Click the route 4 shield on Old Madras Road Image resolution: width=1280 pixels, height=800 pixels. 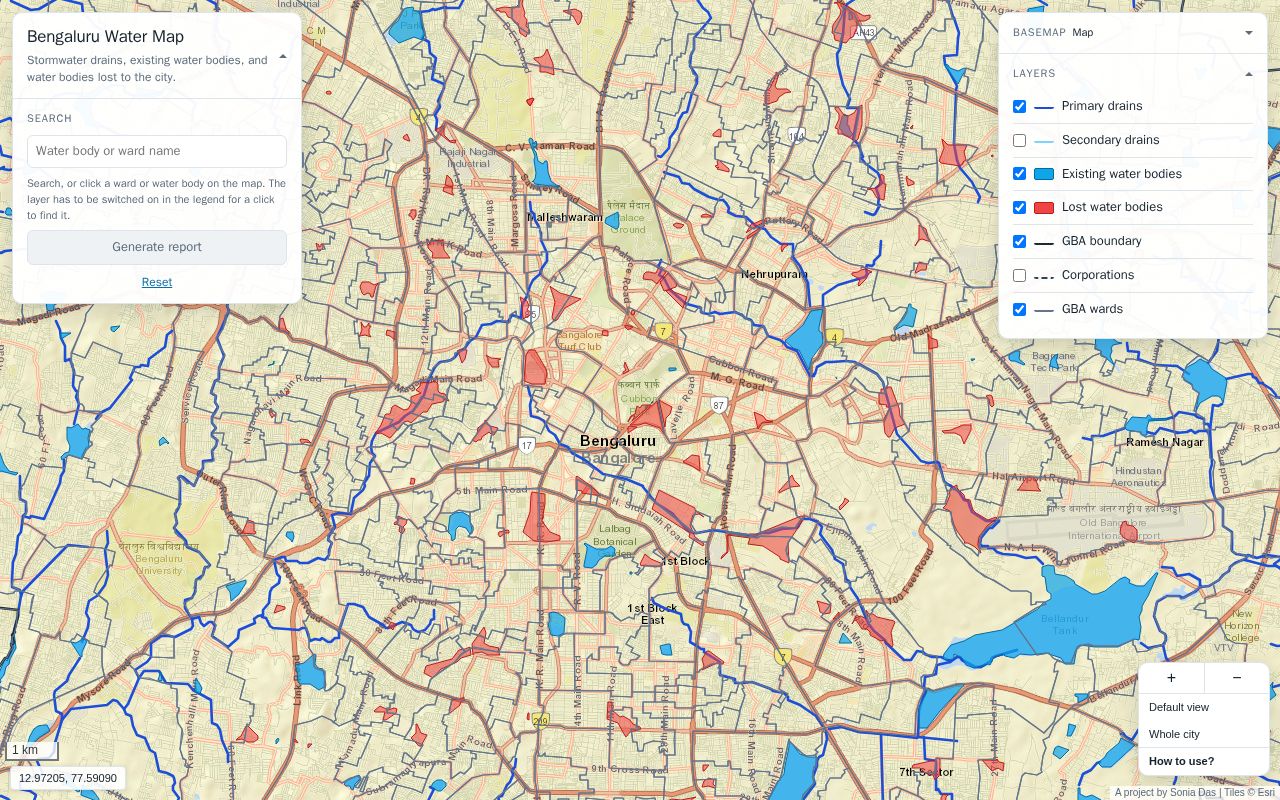(835, 337)
